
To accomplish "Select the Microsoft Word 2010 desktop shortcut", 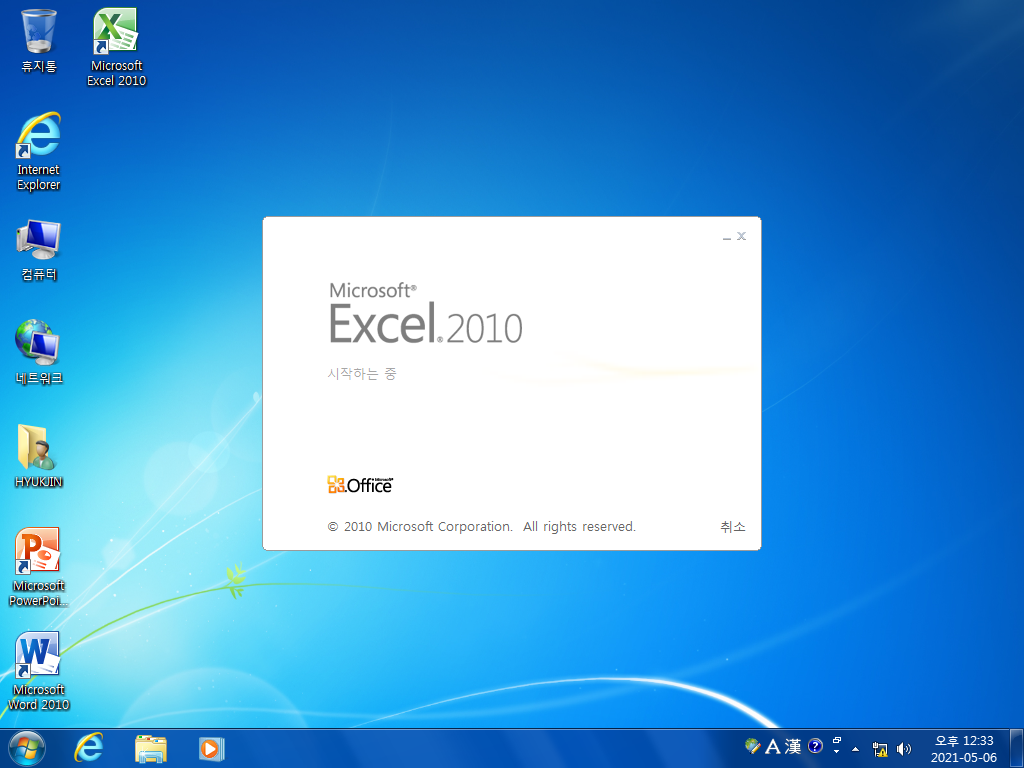I will click(39, 671).
